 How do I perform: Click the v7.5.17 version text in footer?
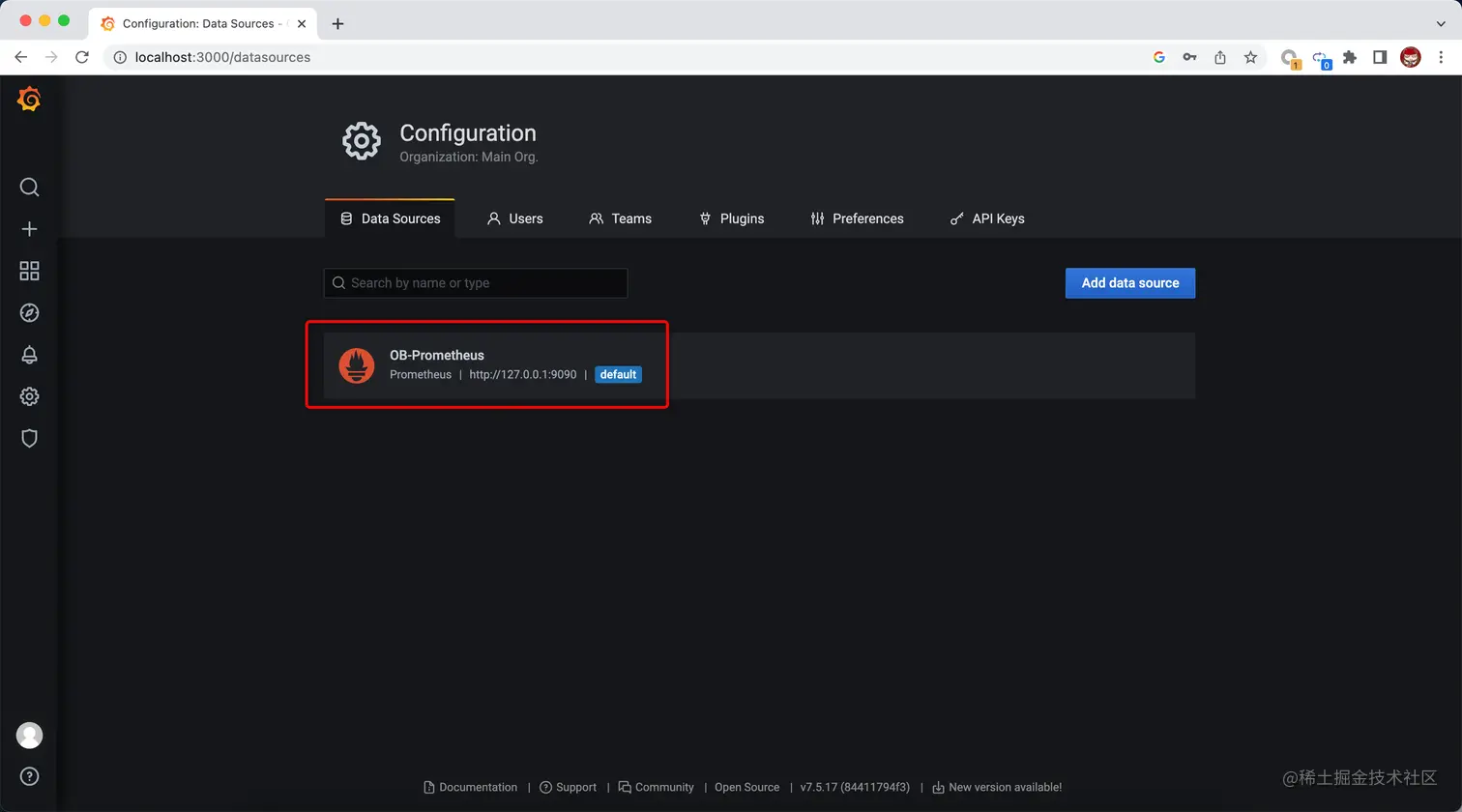click(855, 787)
